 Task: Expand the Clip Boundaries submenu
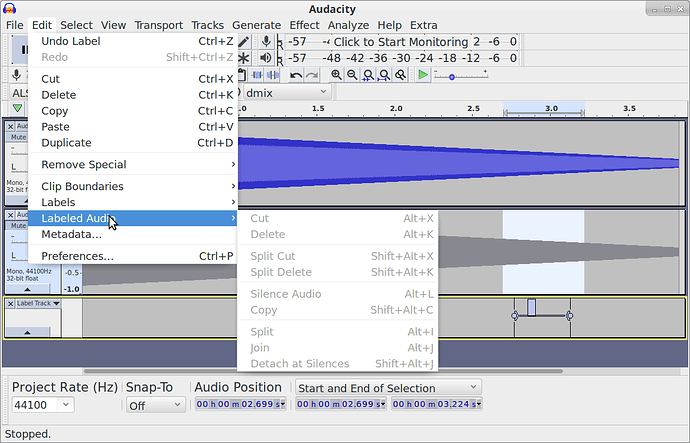click(133, 187)
